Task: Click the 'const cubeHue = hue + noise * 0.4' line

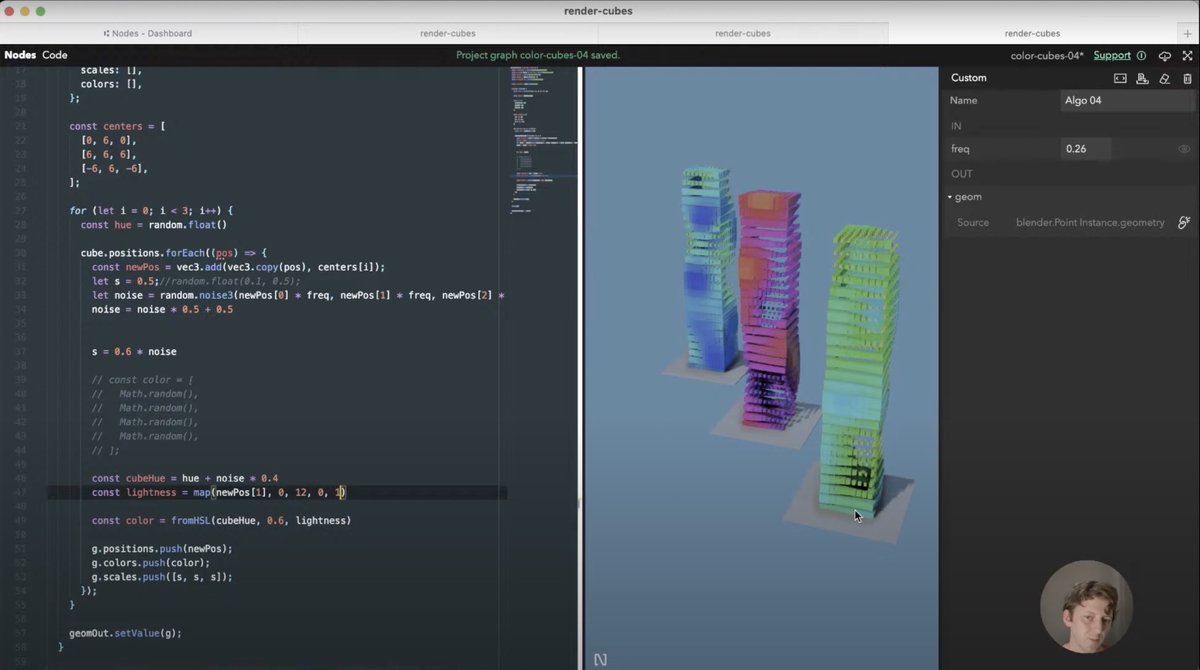Action: (185, 478)
